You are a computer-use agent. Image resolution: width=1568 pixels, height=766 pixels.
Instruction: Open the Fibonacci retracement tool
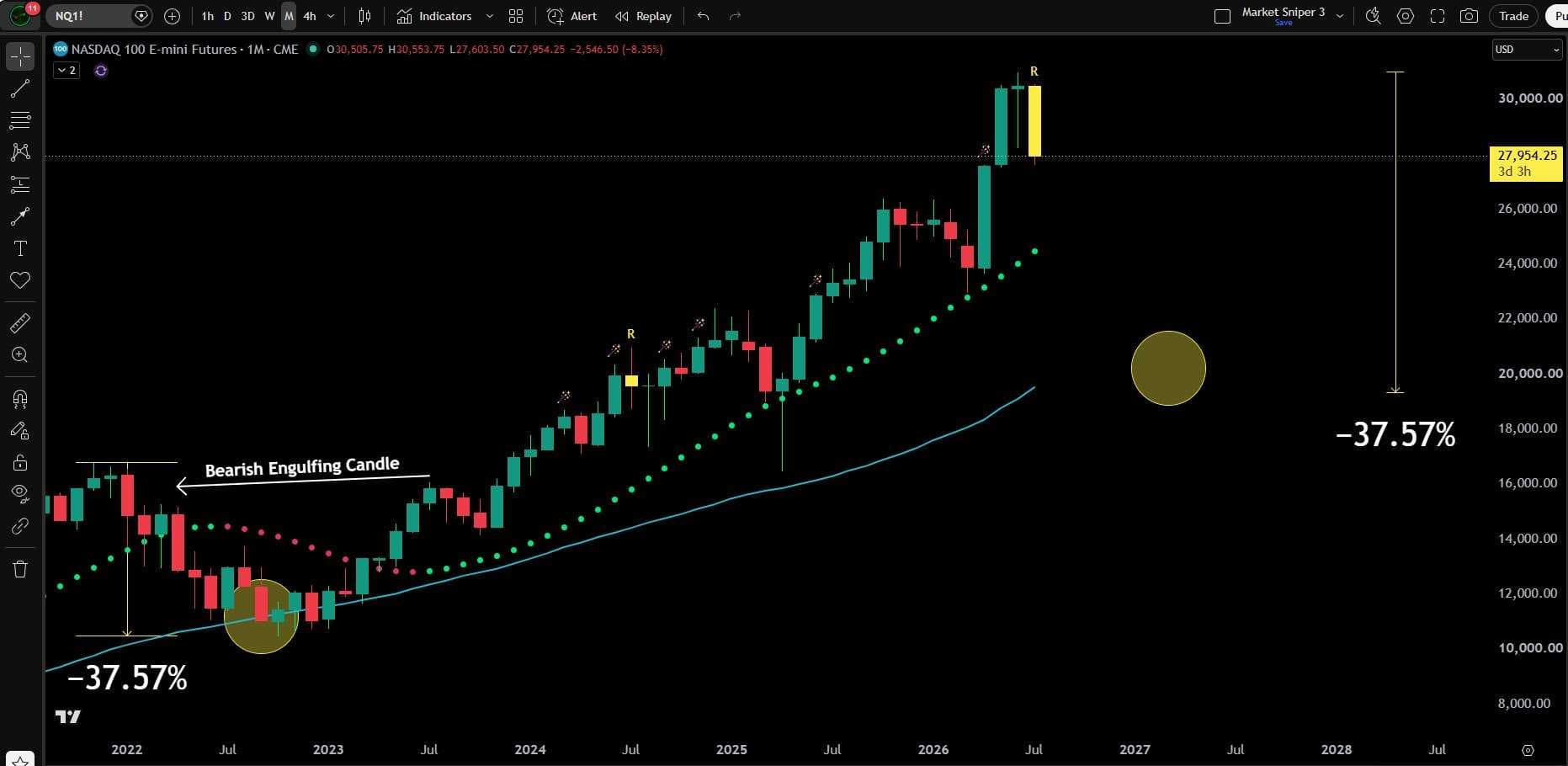click(20, 120)
